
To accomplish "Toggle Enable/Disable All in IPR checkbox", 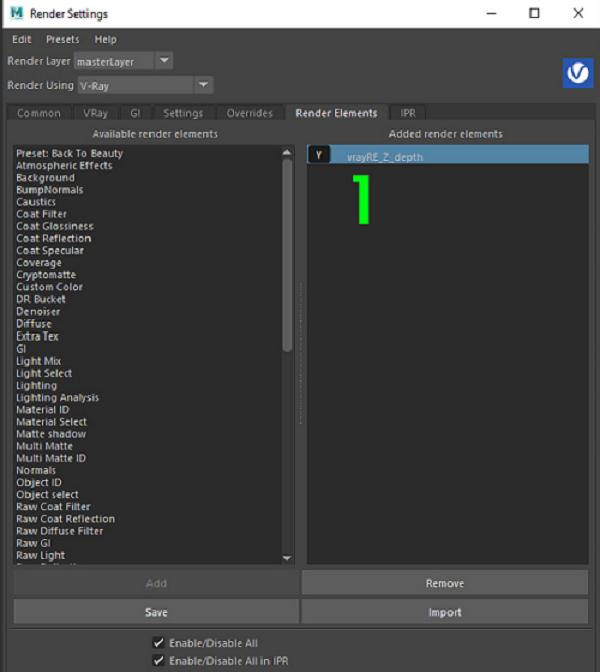I will pos(158,661).
